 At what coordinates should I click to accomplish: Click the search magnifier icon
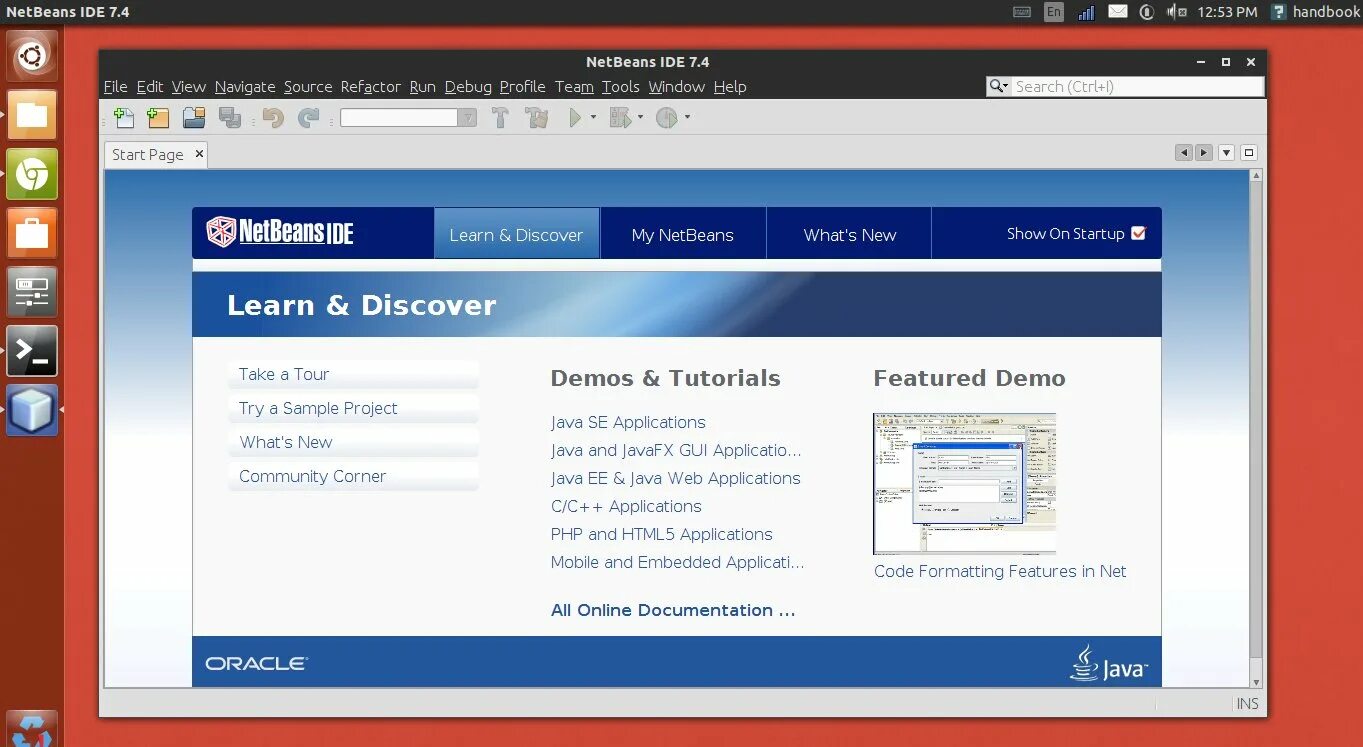(997, 87)
